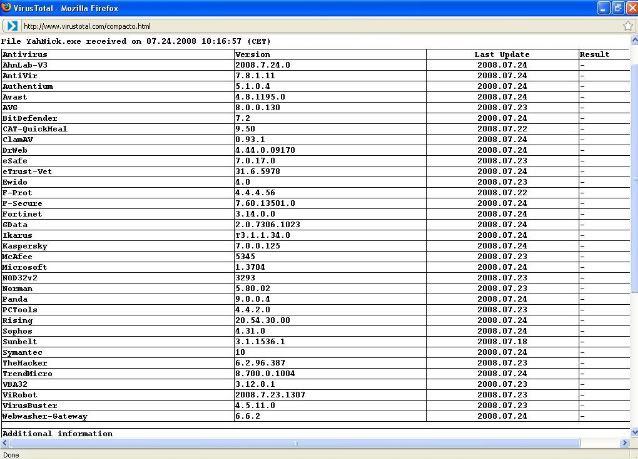Click the F-Secure version 7.60.13501.0
The height and width of the screenshot is (459, 638).
tap(265, 203)
